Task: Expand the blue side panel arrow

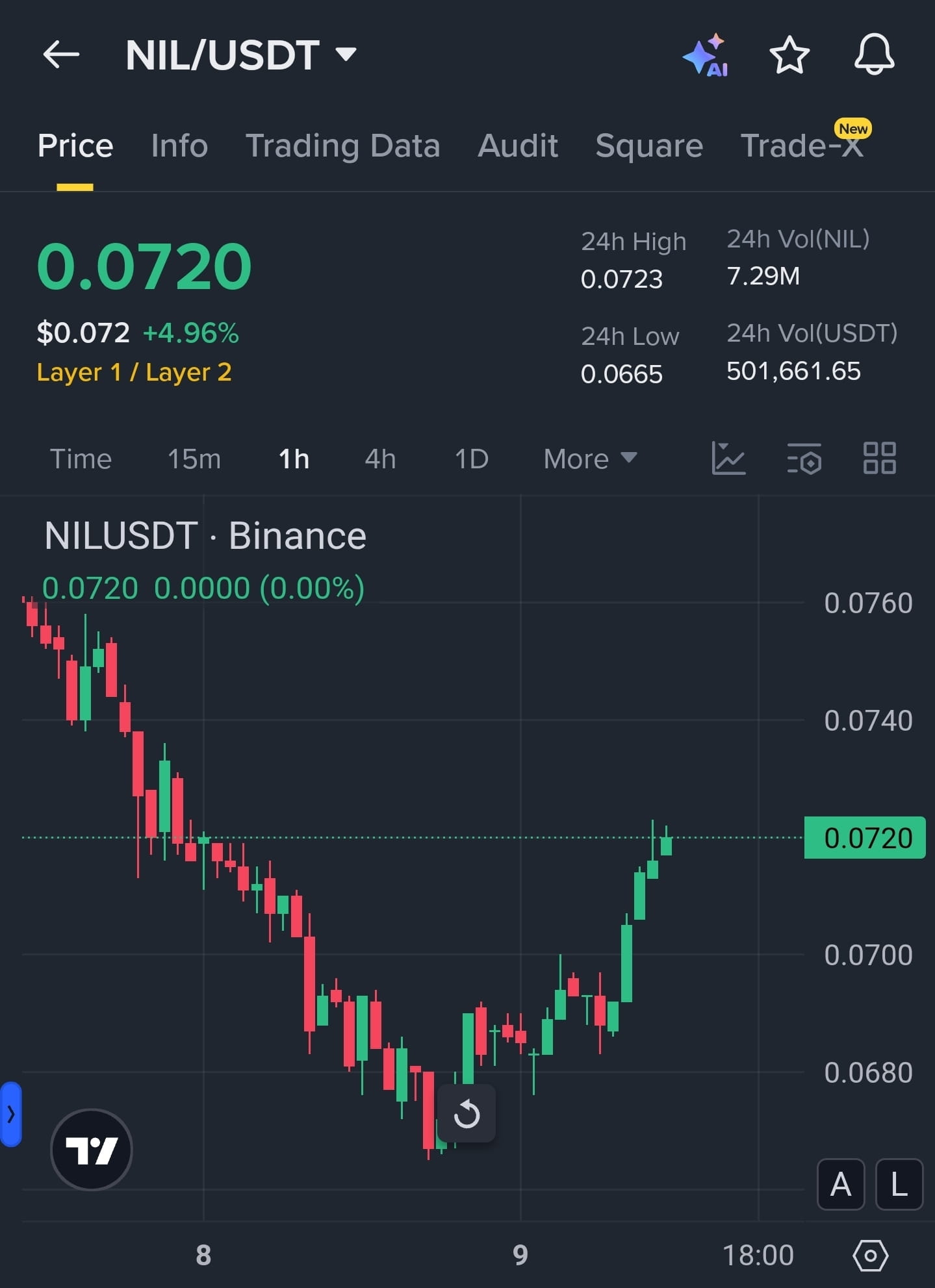Action: click(x=10, y=1115)
